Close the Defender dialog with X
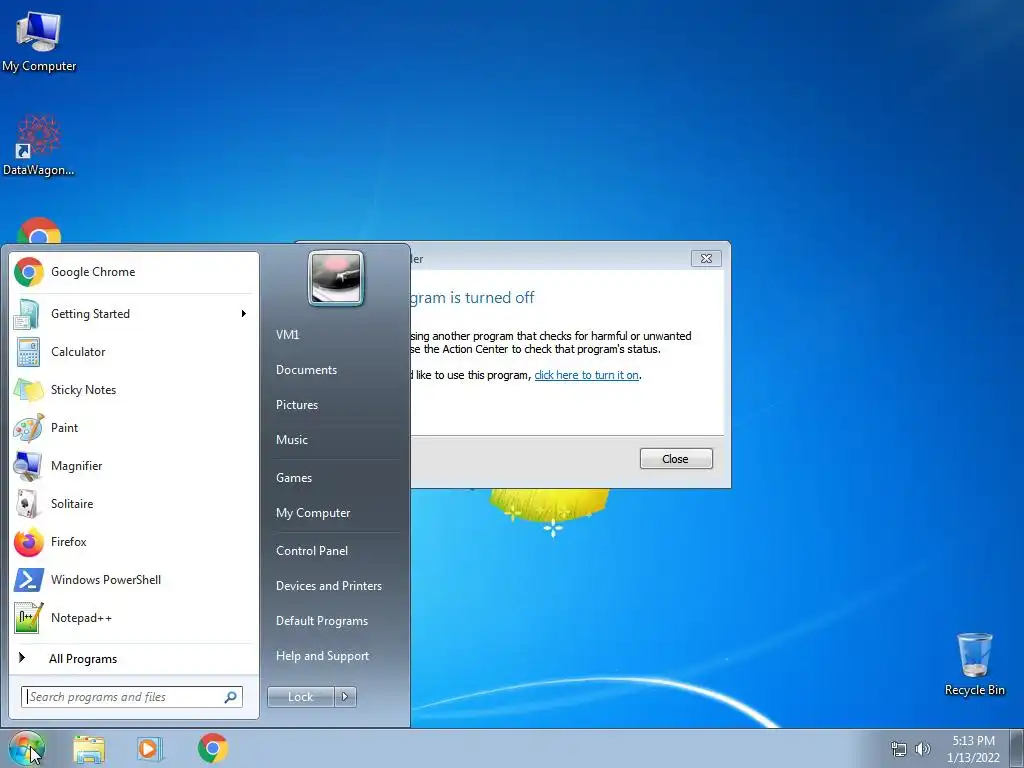This screenshot has width=1024, height=768. pyautogui.click(x=706, y=259)
